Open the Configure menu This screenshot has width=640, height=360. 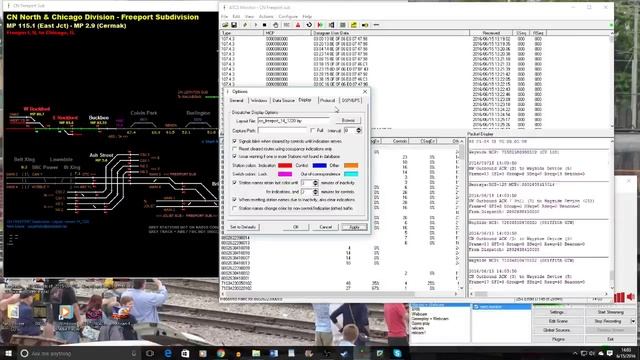288,16
